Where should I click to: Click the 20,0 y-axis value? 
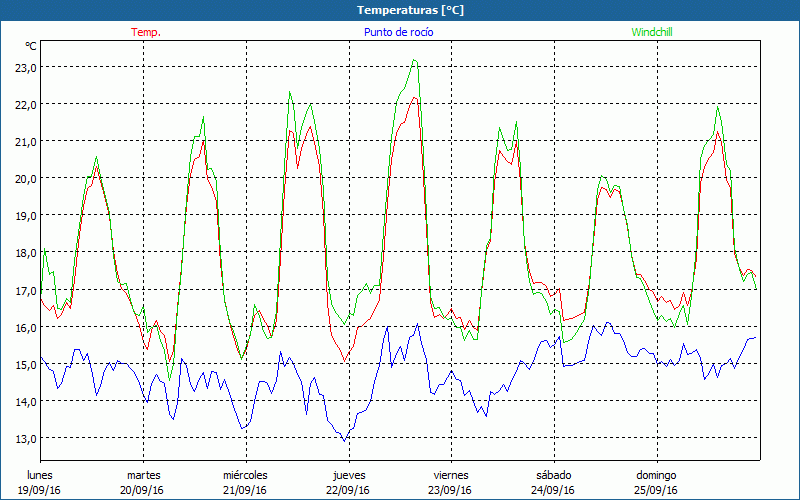click(x=25, y=178)
